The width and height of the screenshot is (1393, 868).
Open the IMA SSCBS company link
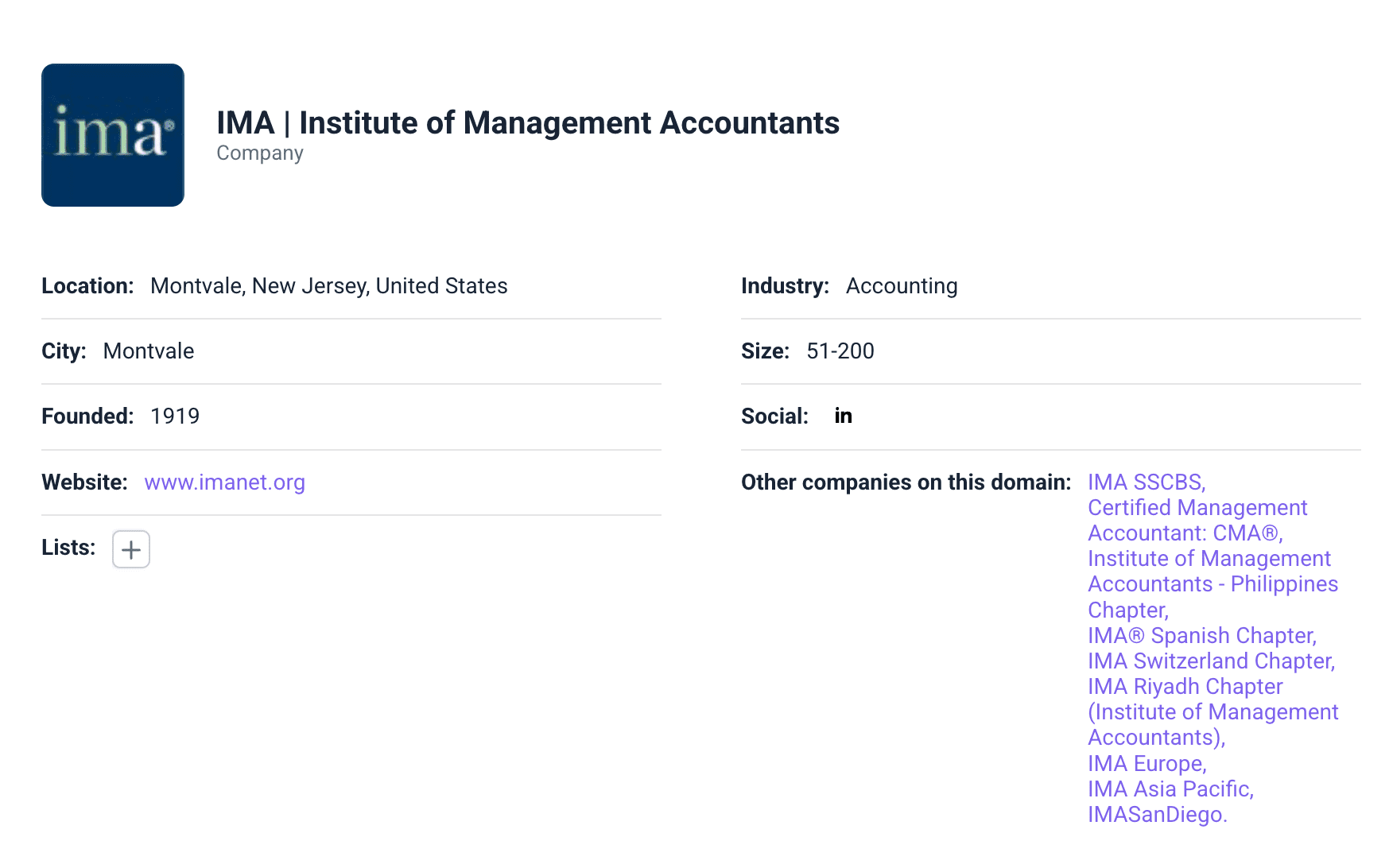click(x=1147, y=482)
